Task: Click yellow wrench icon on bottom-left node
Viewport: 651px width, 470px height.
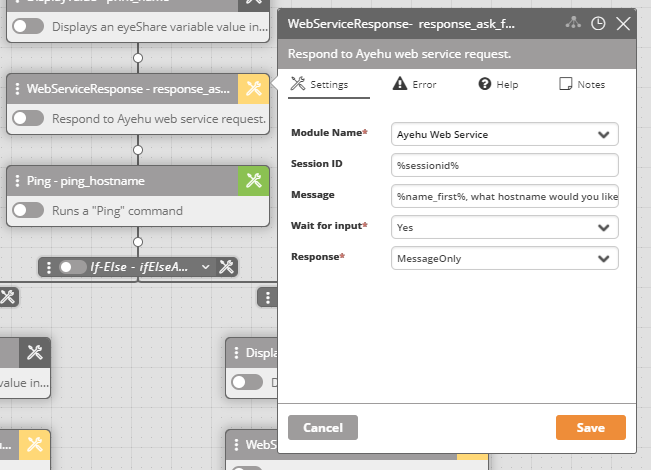Action: (x=34, y=445)
